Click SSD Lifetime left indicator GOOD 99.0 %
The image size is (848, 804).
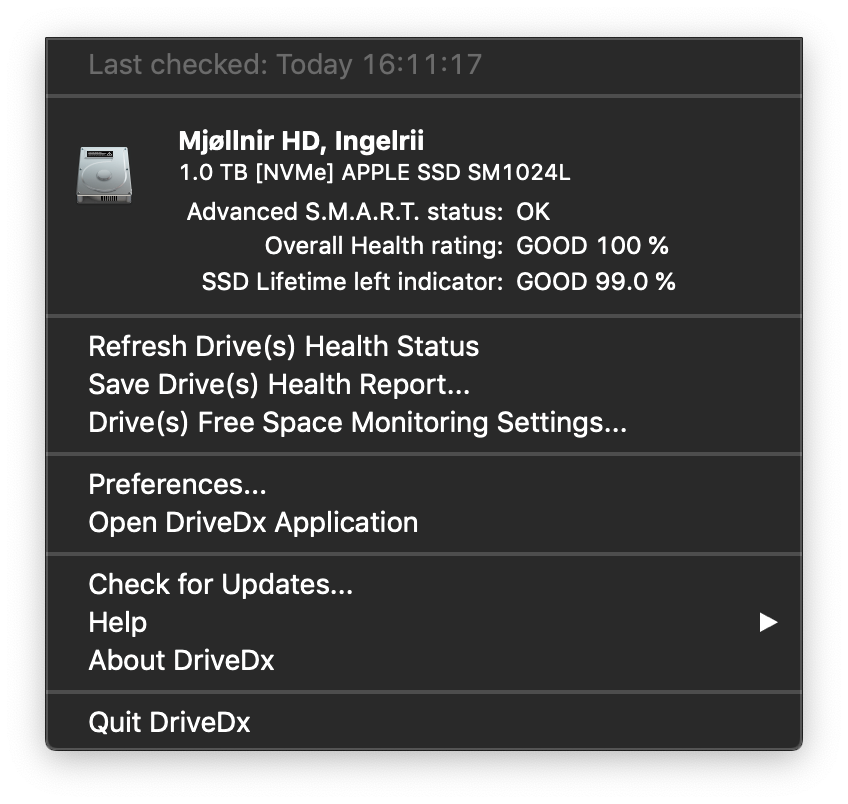point(439,282)
